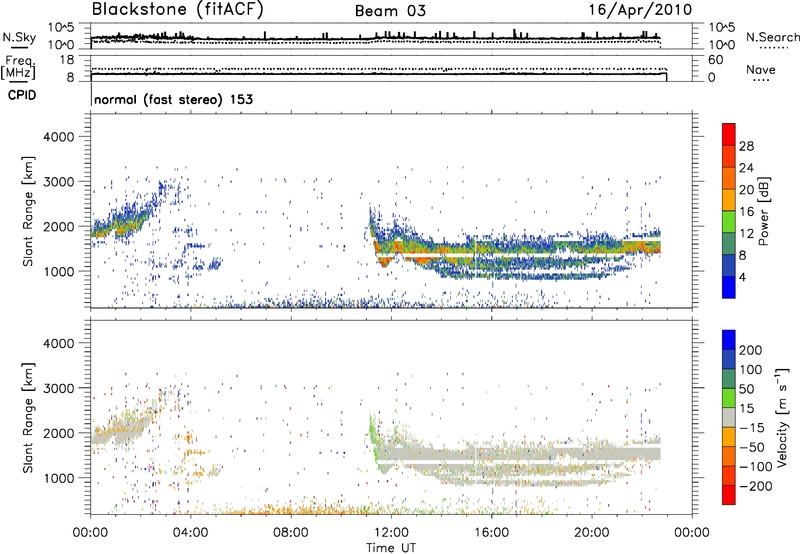Click the '18' tick on frequency axis

tap(67, 60)
